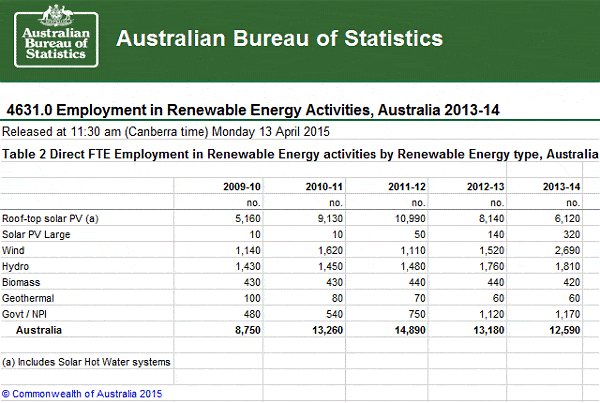Image resolution: width=600 pixels, height=403 pixels.
Task: Select the Solar PV Large 2013-14 value 320
Action: click(x=572, y=235)
